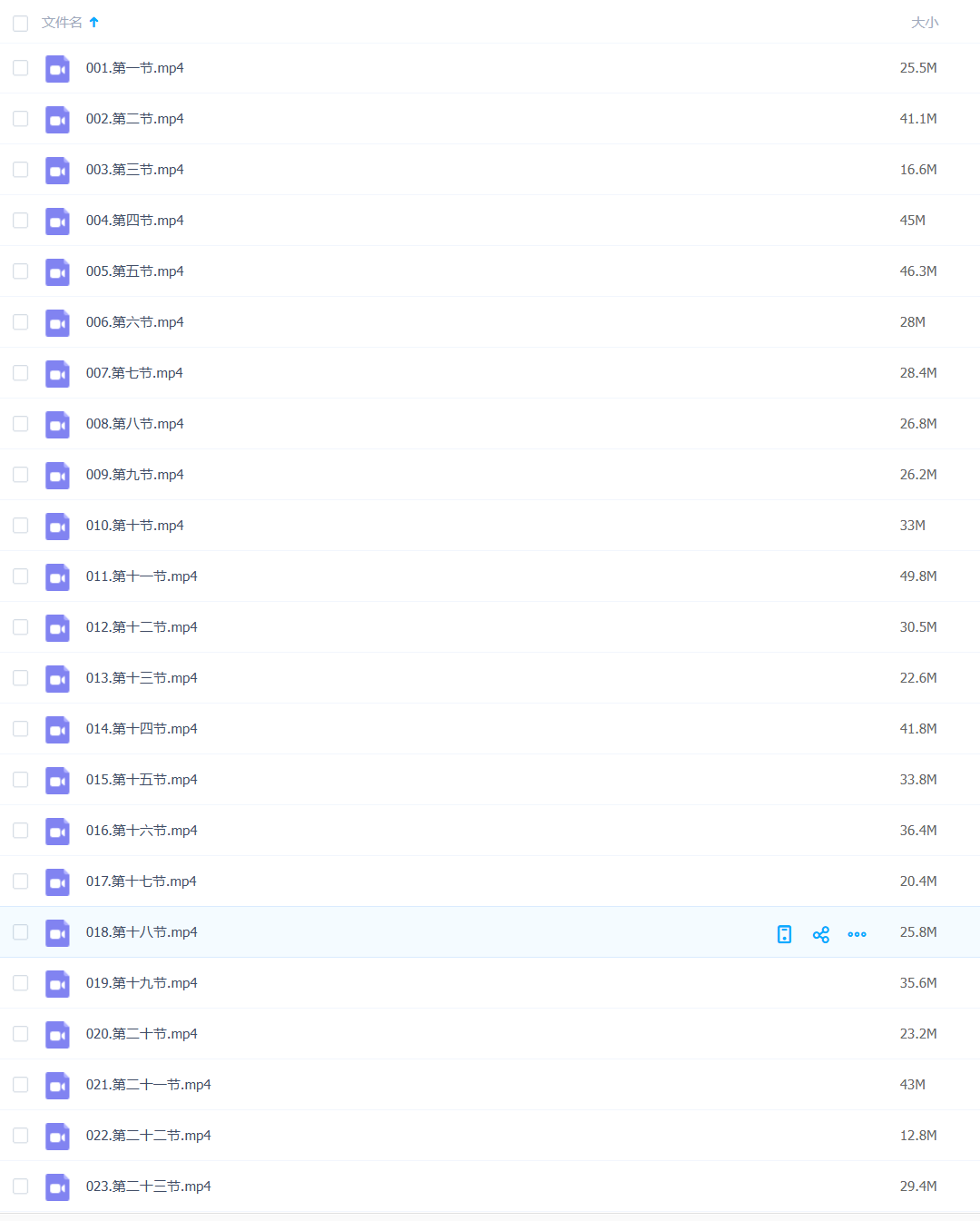Image resolution: width=980 pixels, height=1221 pixels.
Task: Click the video icon of 021.第二十一节.mp4
Action: click(57, 1086)
